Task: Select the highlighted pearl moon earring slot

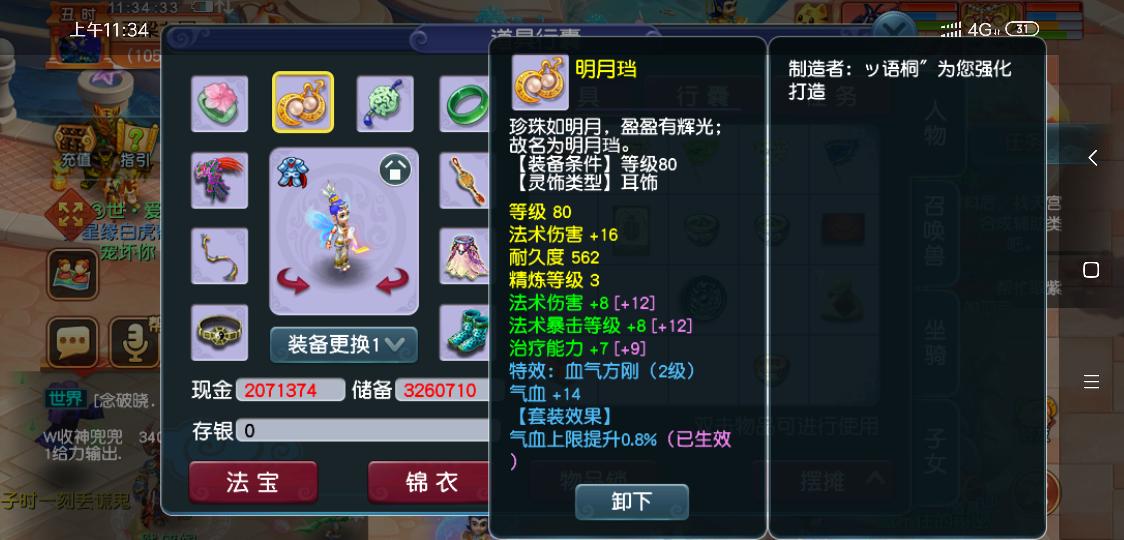Action: 303,103
